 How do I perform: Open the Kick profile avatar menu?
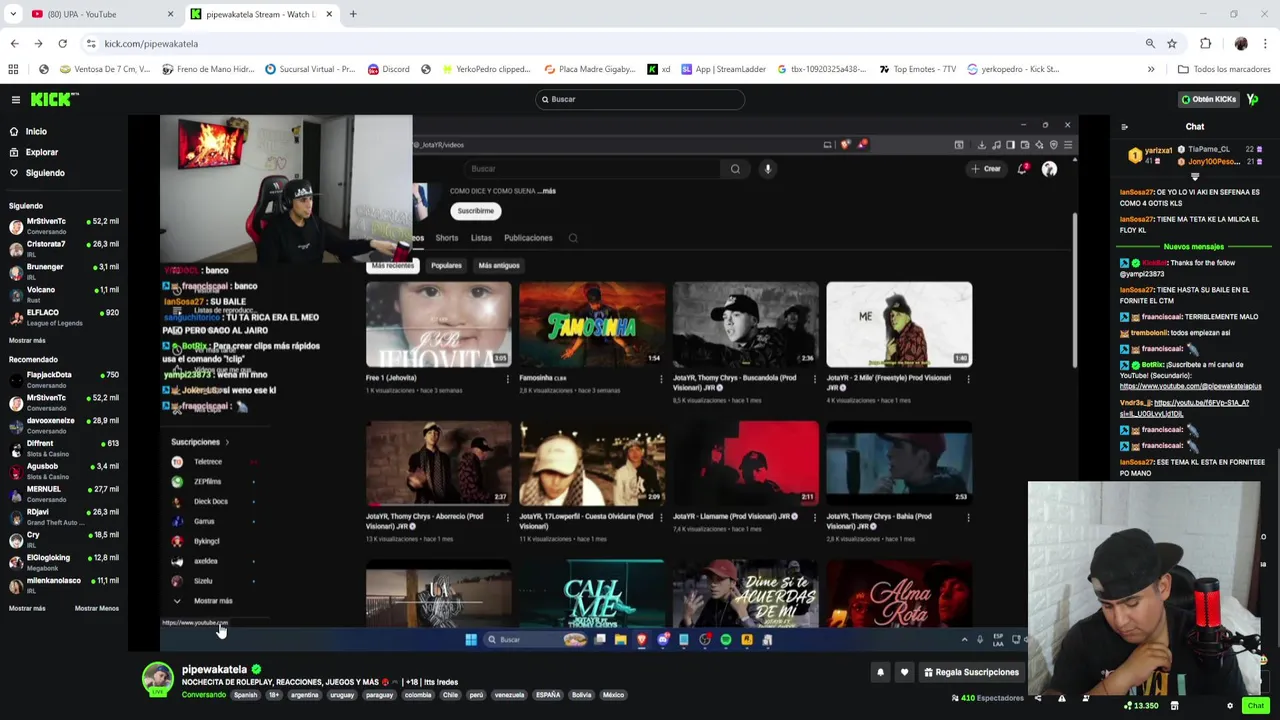[x=1253, y=99]
